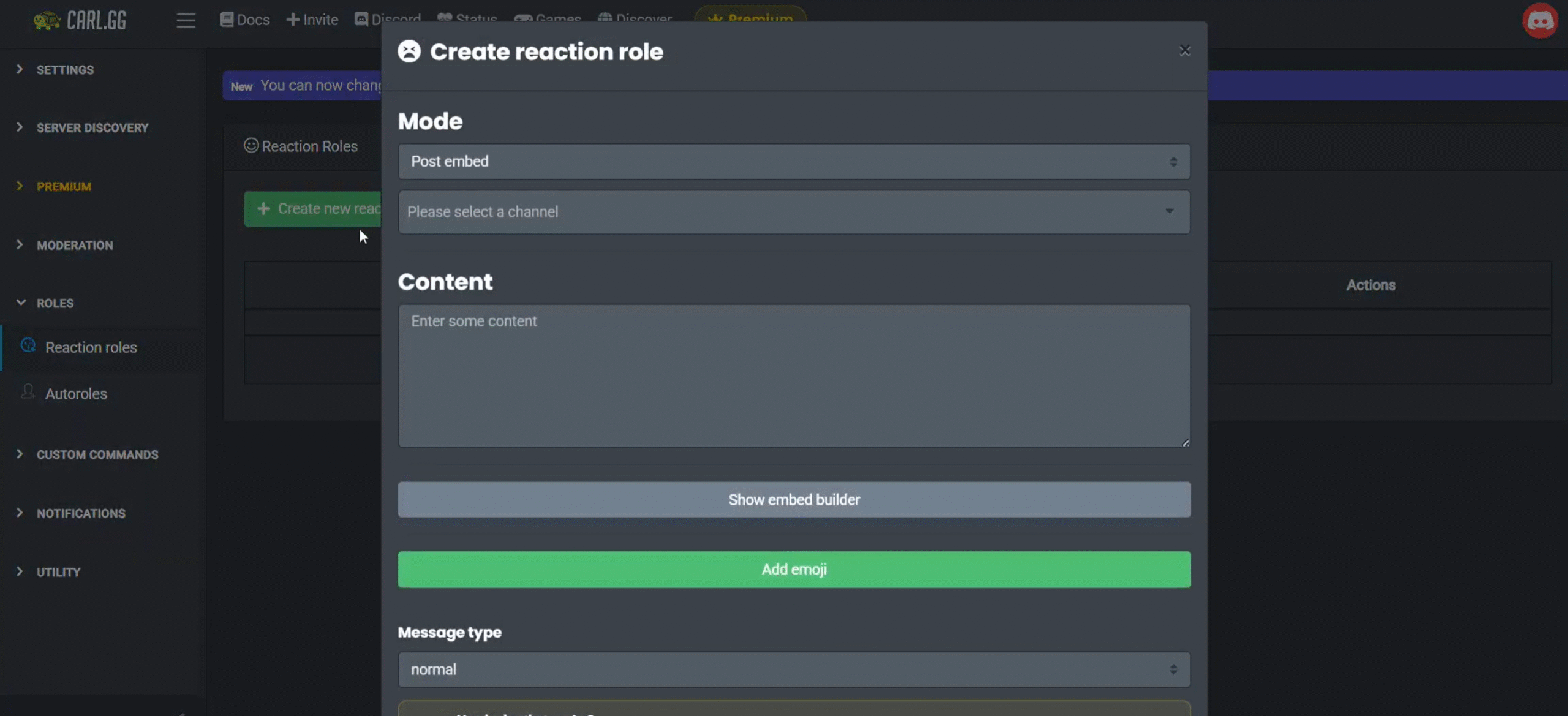Open the Mode dropdown showing Post embed

click(794, 162)
